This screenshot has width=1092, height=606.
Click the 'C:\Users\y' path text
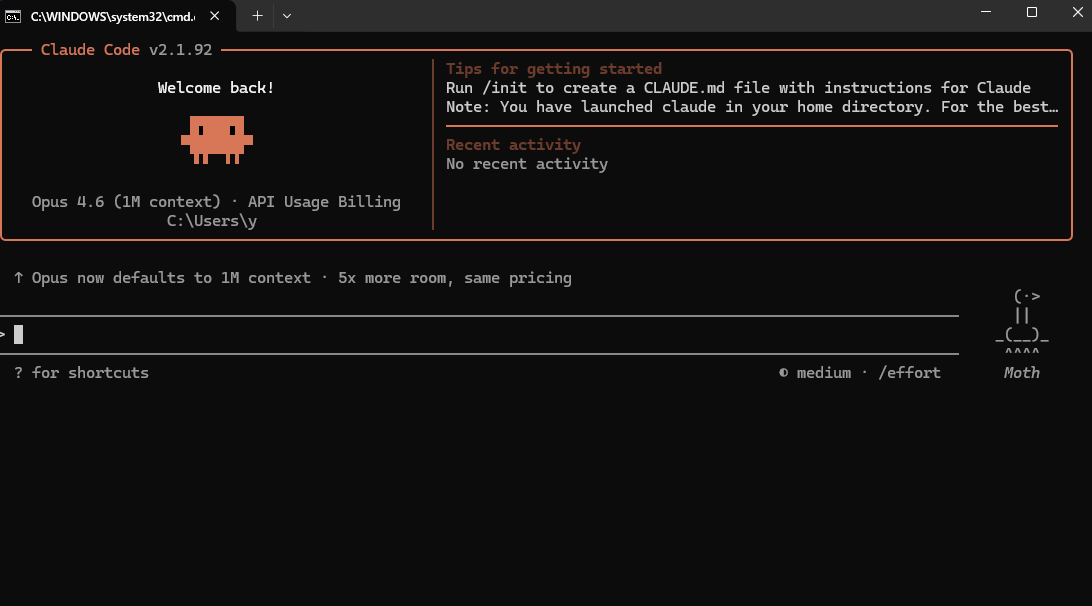pyautogui.click(x=212, y=221)
